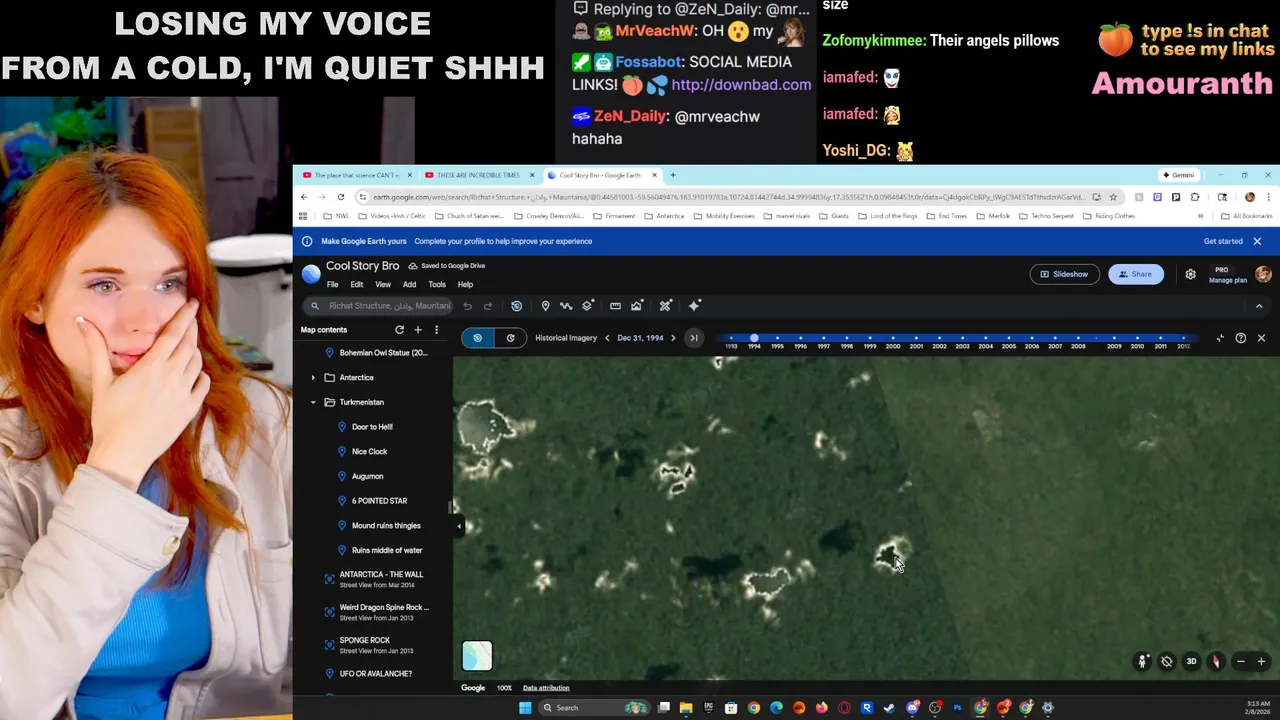This screenshot has height=720, width=1280.
Task: Open the View menu
Action: coord(383,285)
